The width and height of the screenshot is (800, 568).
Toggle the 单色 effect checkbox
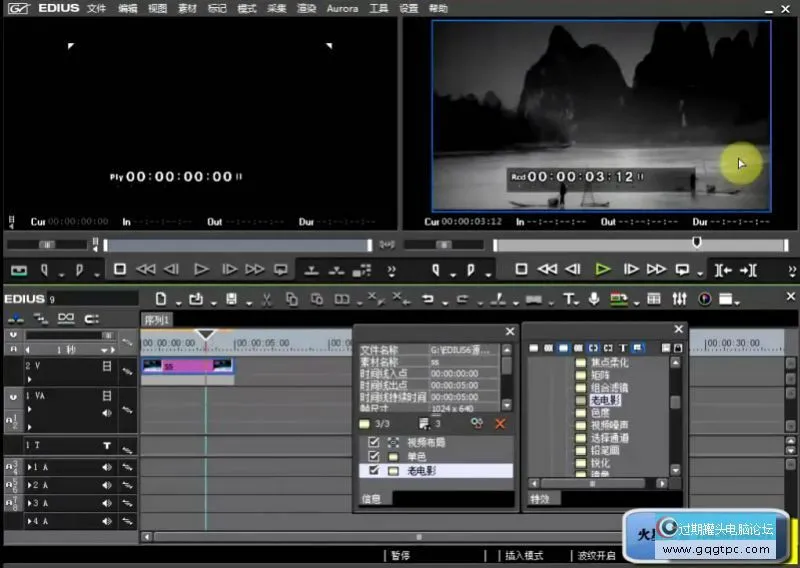[x=374, y=456]
